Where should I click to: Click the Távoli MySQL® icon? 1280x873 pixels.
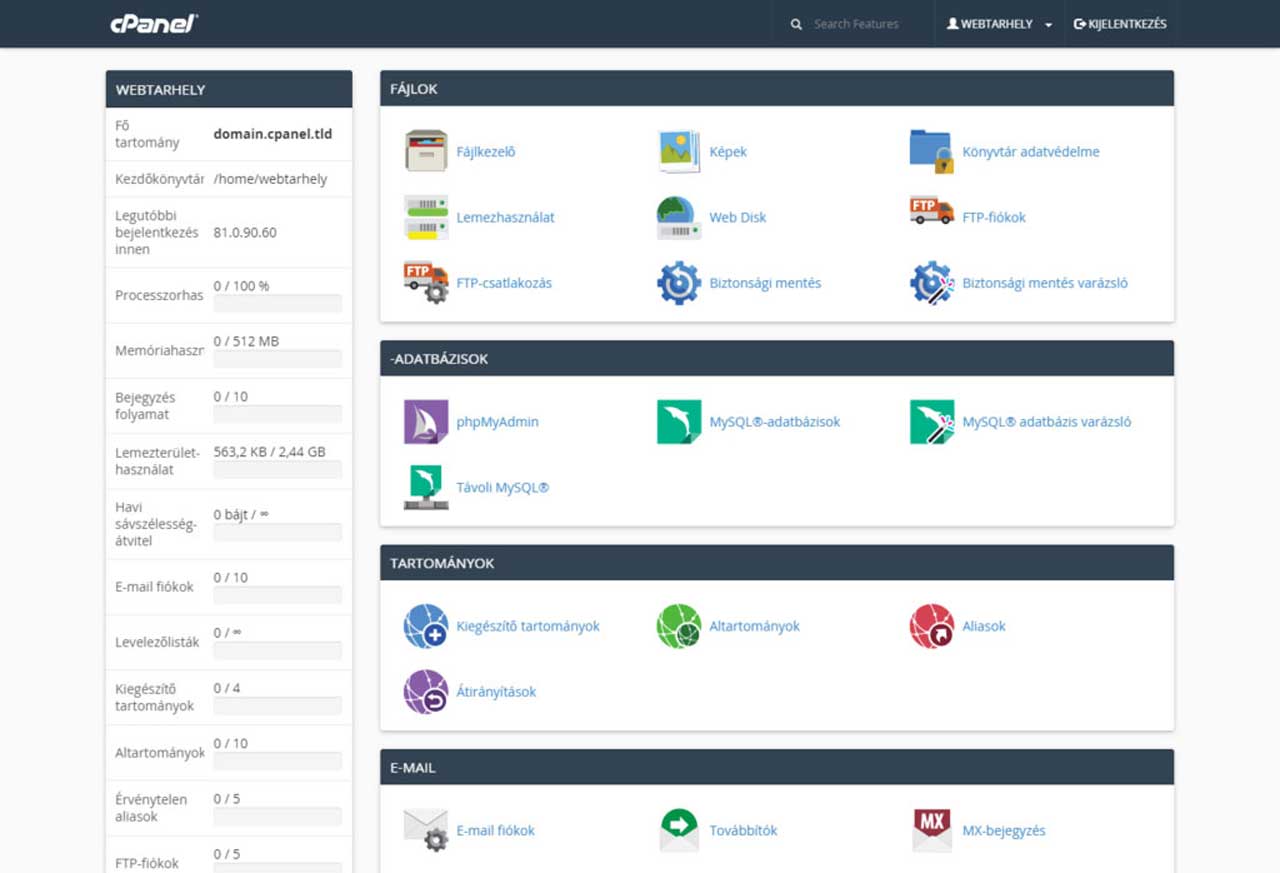pos(426,487)
